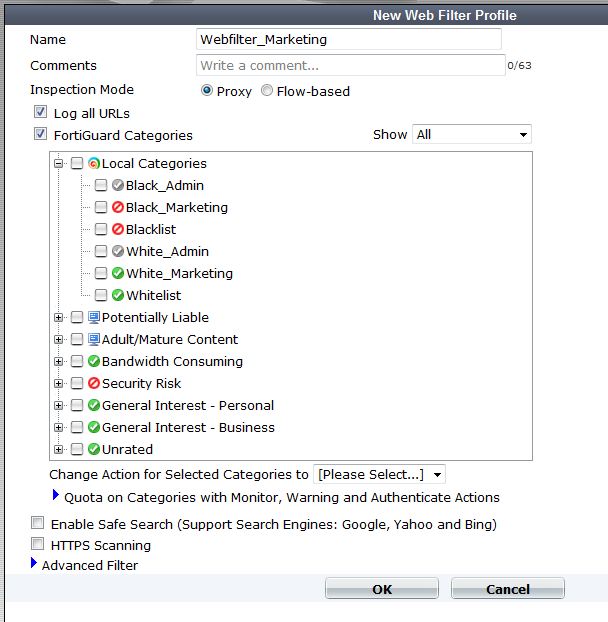Image resolution: width=608 pixels, height=622 pixels.
Task: Enable HTTPS Scanning checkbox
Action: [37, 544]
